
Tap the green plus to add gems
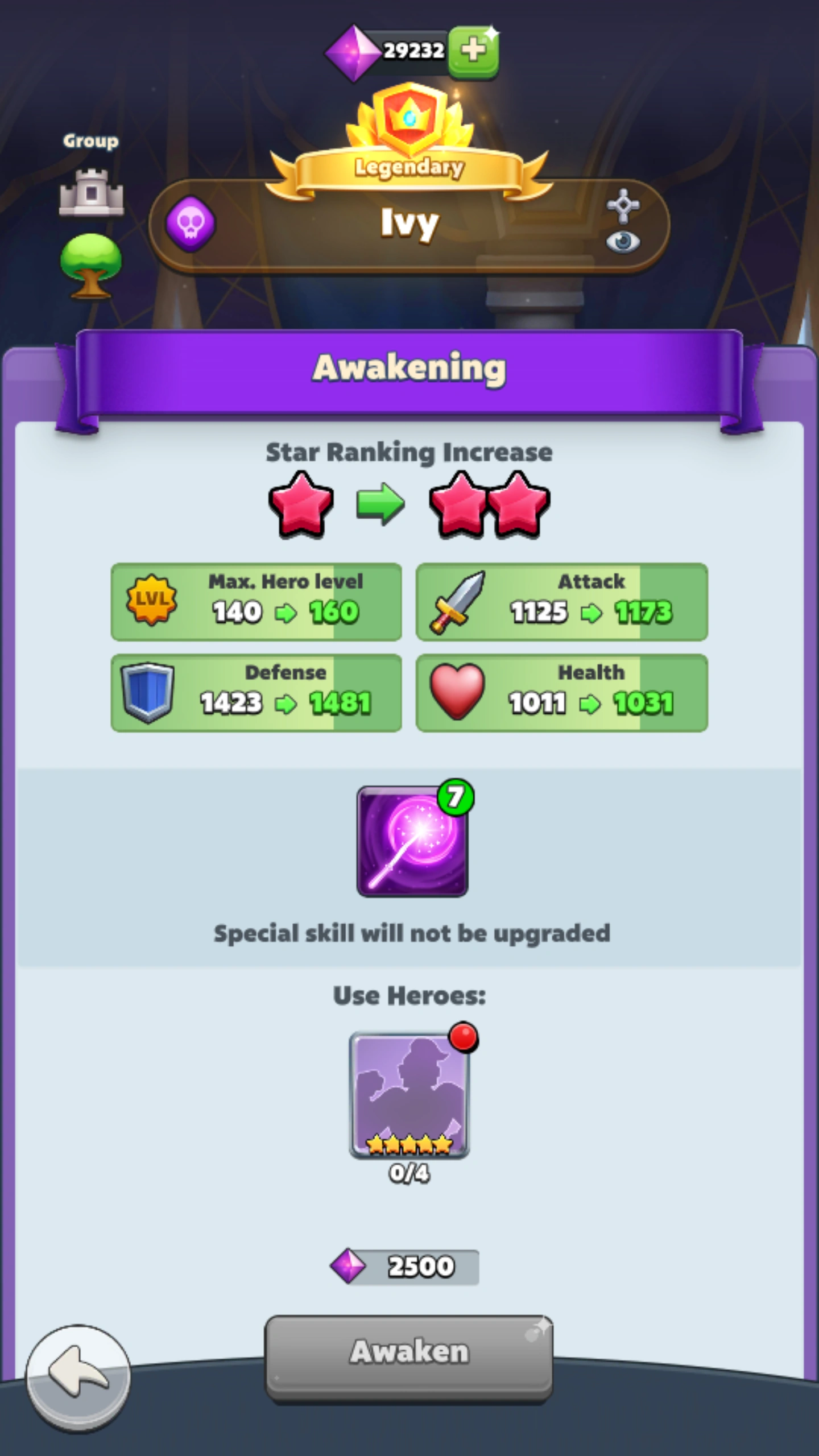click(x=473, y=51)
